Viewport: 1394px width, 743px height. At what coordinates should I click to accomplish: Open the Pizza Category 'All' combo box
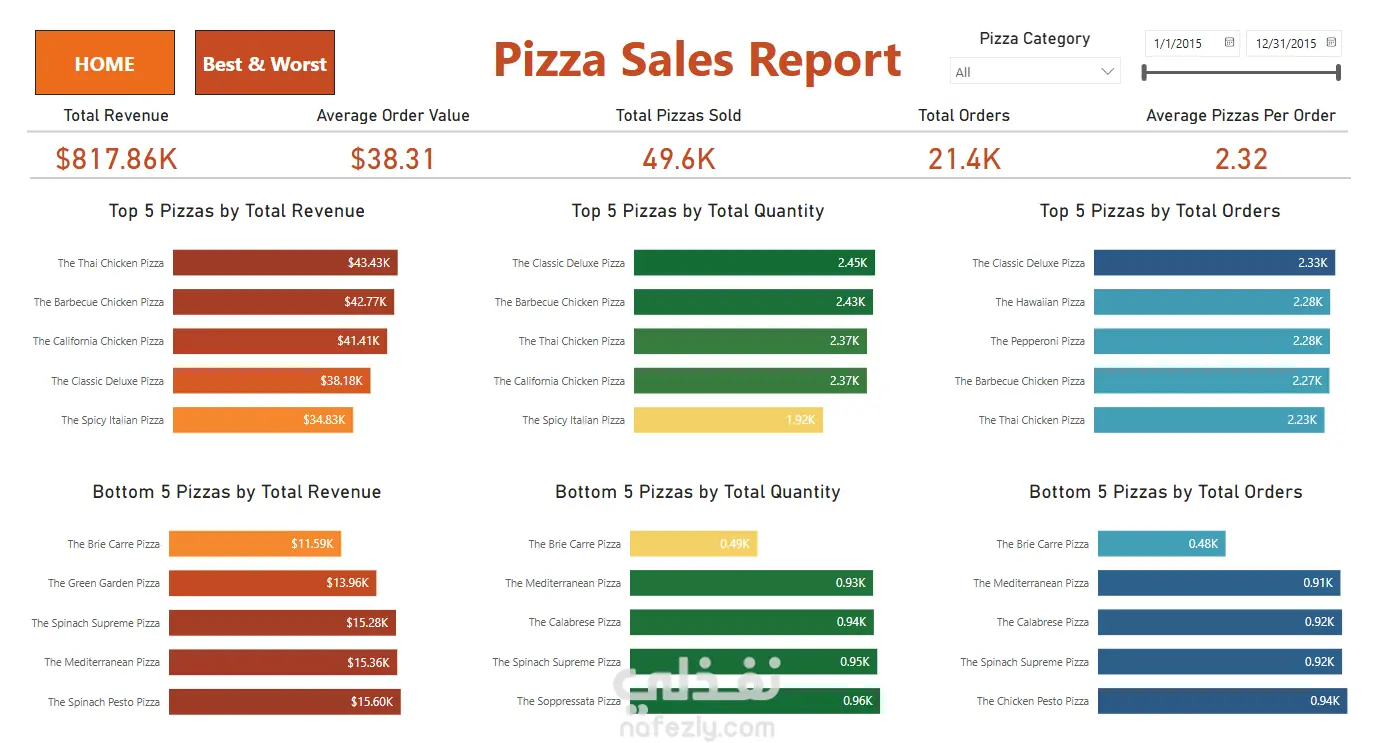(x=1035, y=72)
